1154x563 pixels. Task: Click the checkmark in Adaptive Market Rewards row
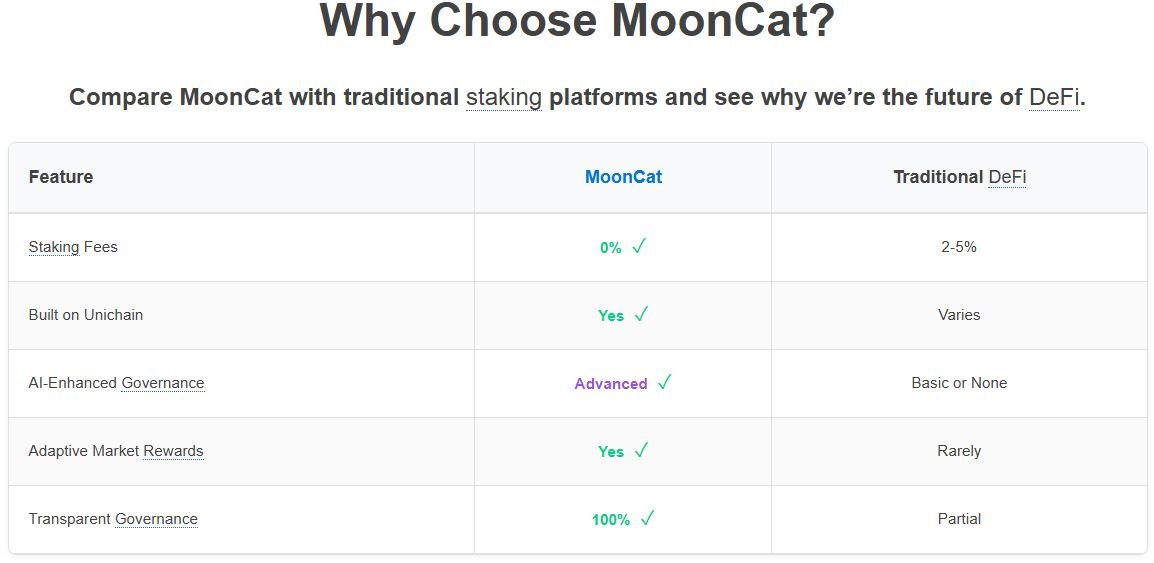(641, 450)
